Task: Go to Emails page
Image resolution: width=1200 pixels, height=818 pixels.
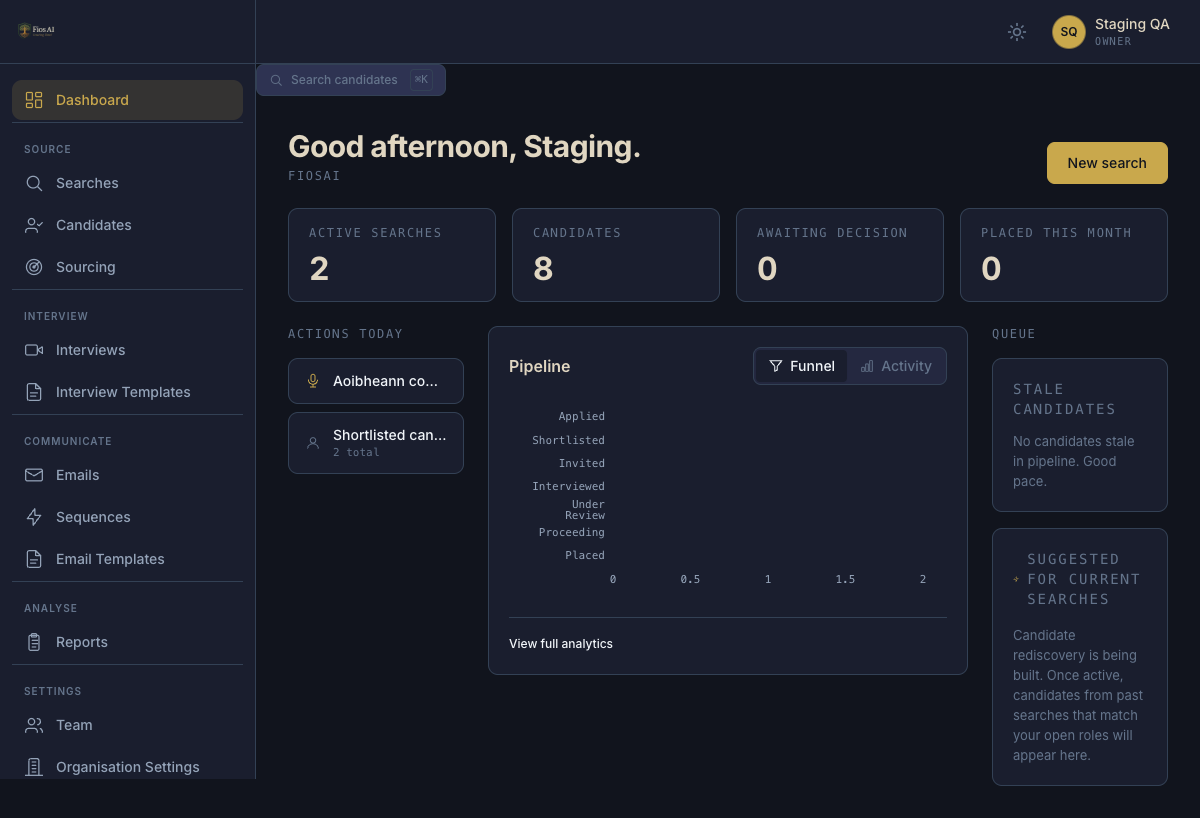Action: coord(127,475)
